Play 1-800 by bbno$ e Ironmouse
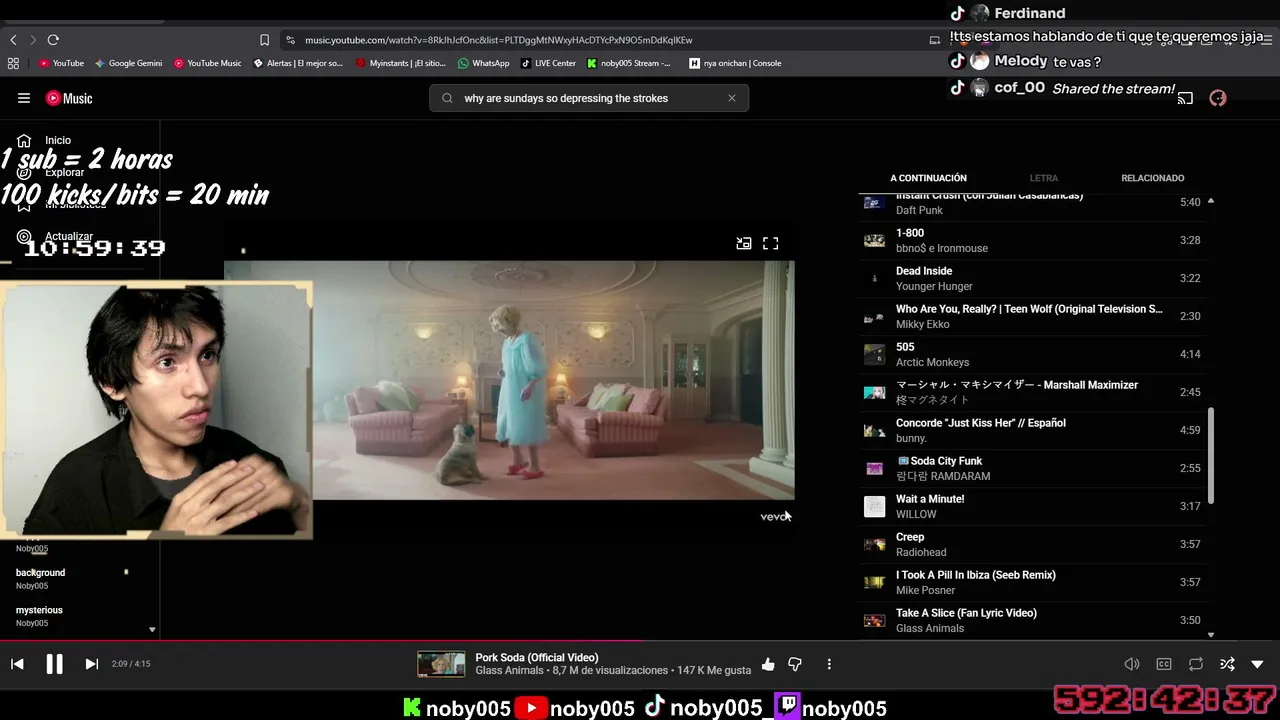 coord(1033,240)
